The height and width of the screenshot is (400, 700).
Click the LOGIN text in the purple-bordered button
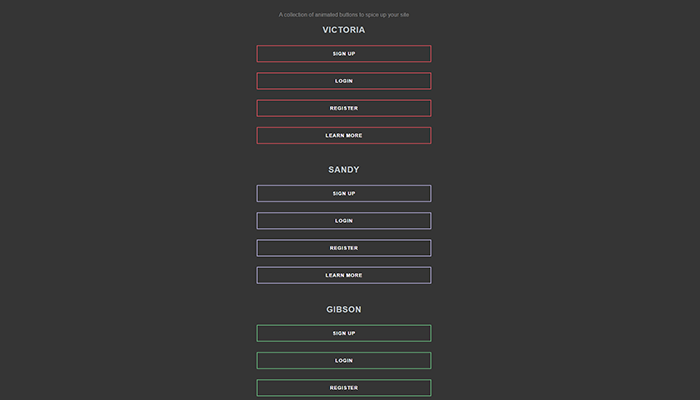(x=344, y=221)
